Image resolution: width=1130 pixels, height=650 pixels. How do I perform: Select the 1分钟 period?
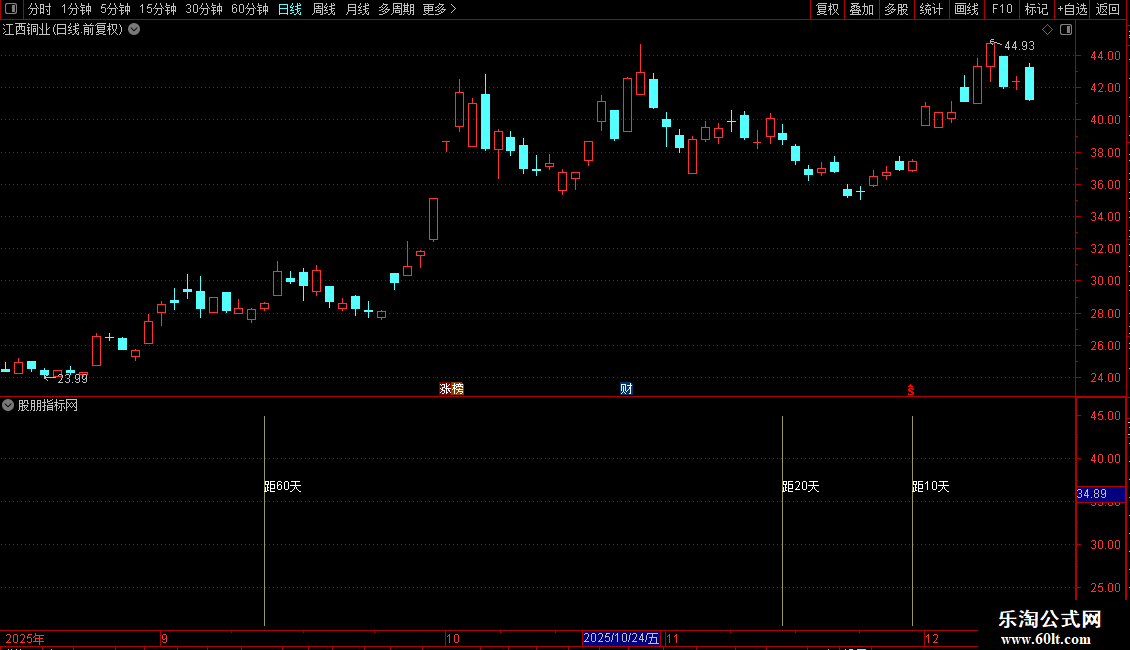[76, 9]
